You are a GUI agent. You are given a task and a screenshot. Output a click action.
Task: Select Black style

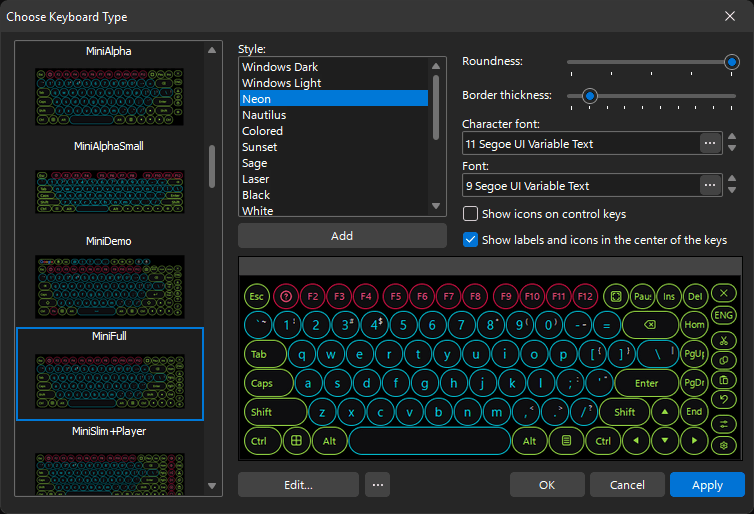pos(334,195)
